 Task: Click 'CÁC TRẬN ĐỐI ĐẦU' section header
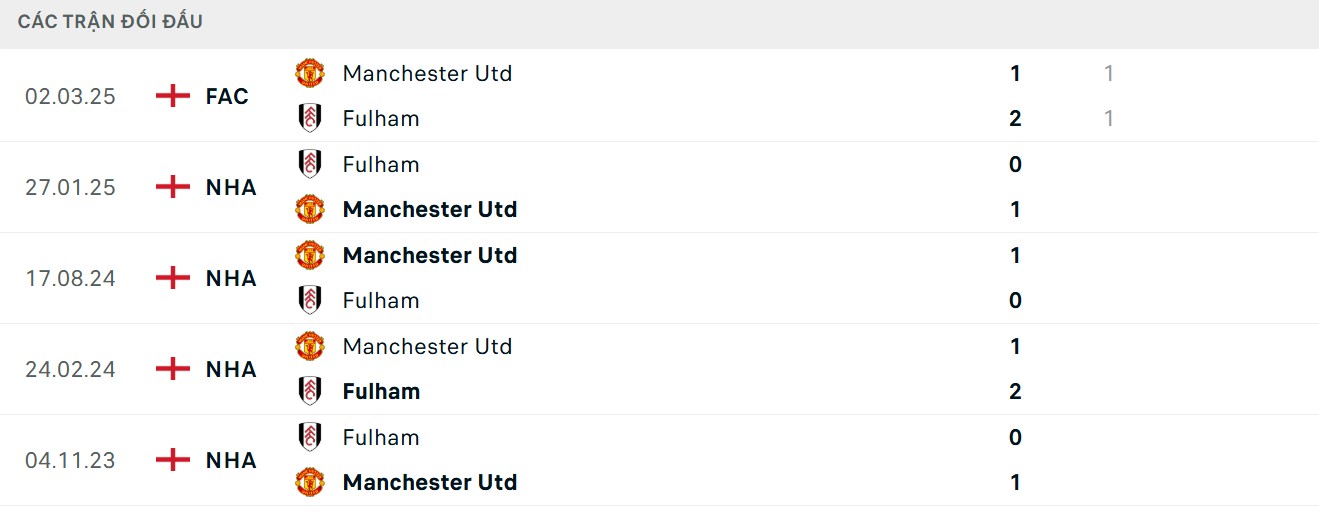[x=110, y=21]
